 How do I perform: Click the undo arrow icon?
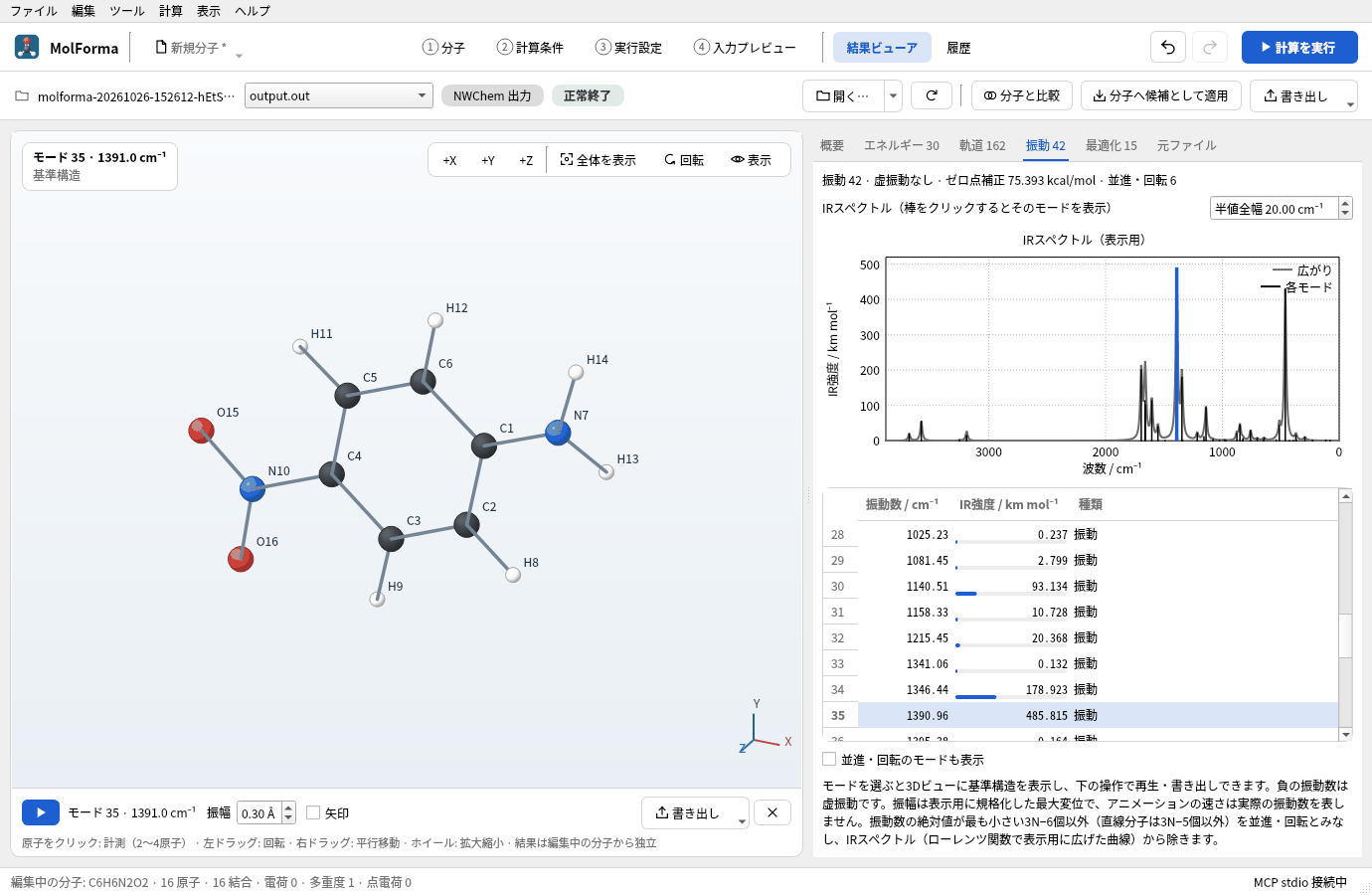click(1168, 47)
